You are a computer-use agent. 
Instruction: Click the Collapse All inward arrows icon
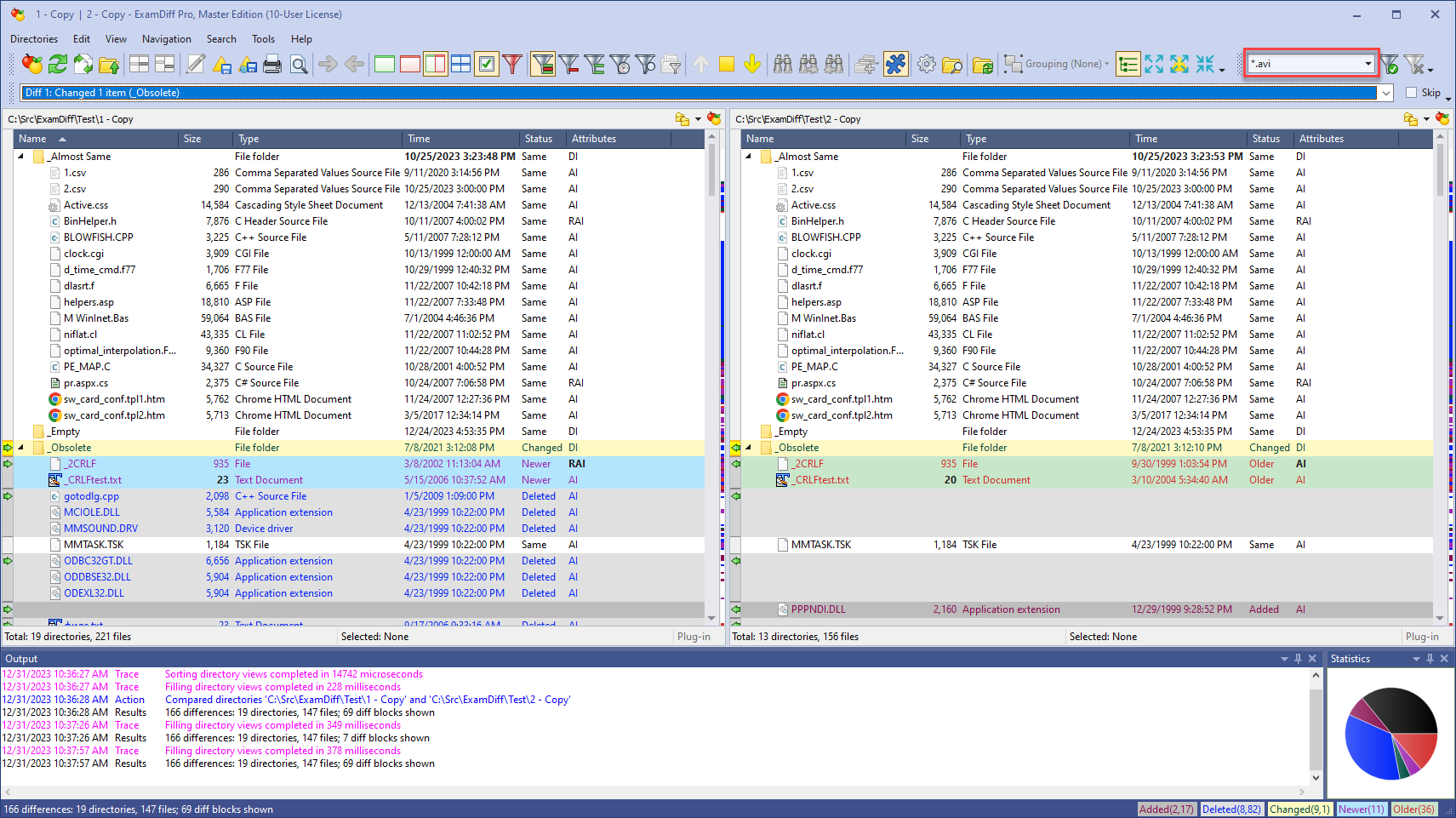(x=1205, y=64)
